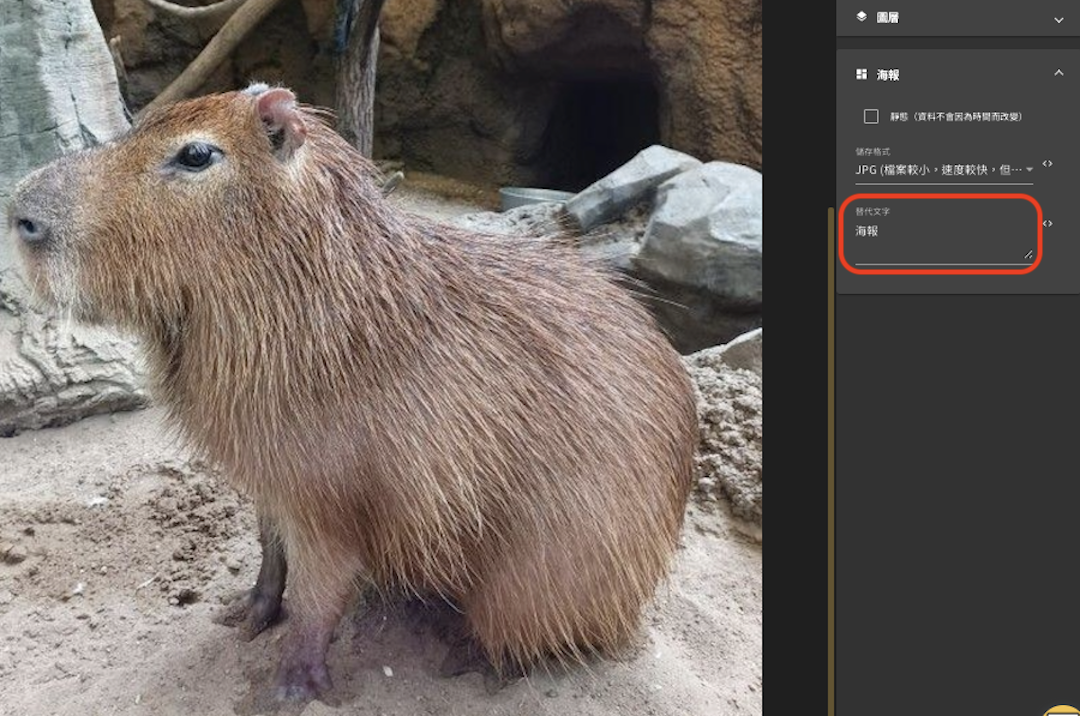Click the code icon beside the 替代文字 field
Screen dimensions: 1080x716
click(x=1047, y=224)
